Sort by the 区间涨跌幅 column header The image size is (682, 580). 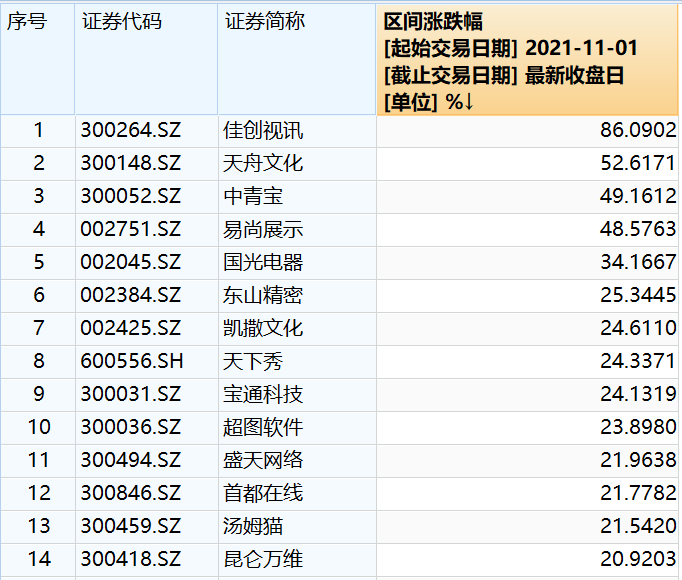point(528,60)
